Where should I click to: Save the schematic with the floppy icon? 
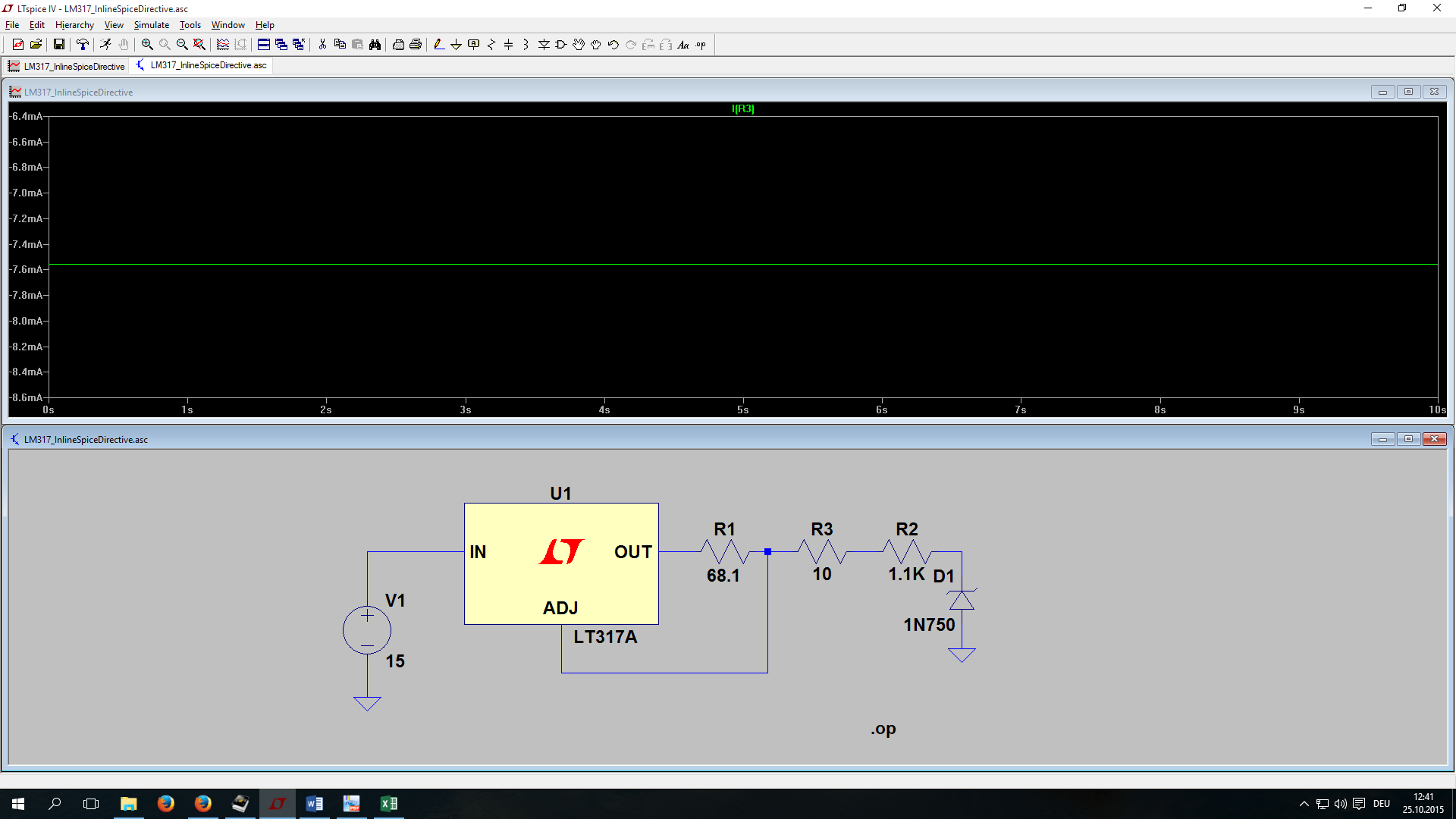pos(58,45)
